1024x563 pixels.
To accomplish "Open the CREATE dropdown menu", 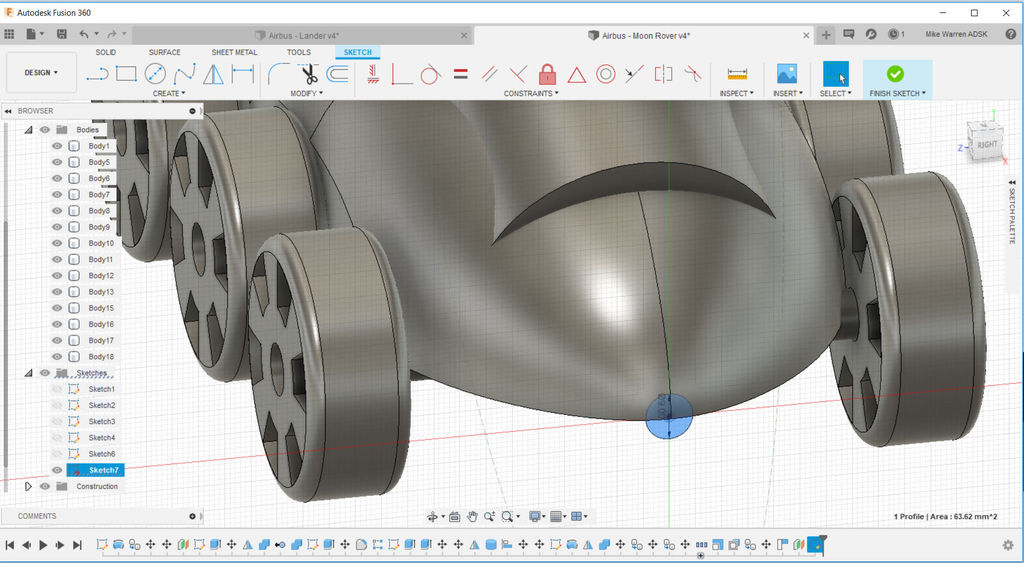I will 169,93.
